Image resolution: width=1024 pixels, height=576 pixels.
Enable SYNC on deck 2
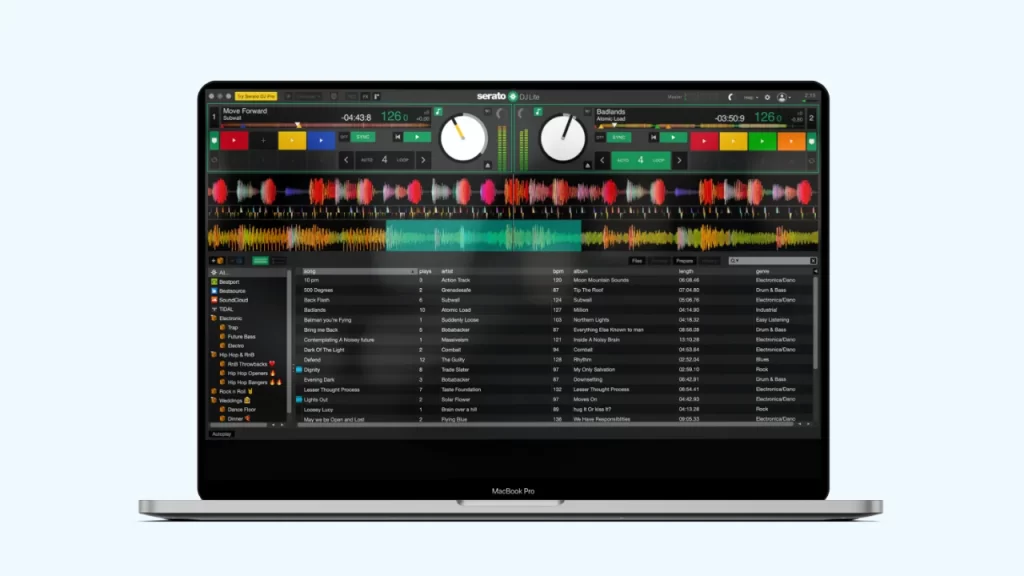tap(619, 137)
